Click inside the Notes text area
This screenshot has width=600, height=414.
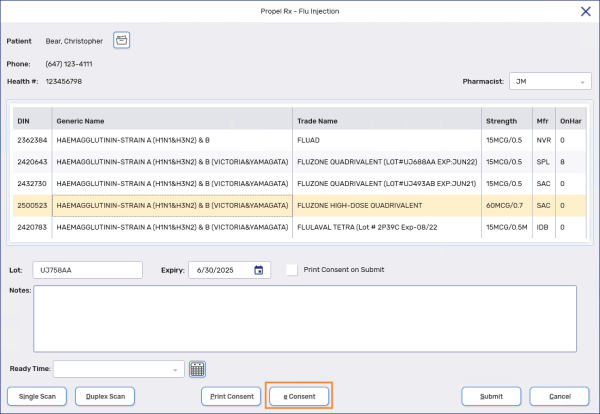click(x=305, y=318)
